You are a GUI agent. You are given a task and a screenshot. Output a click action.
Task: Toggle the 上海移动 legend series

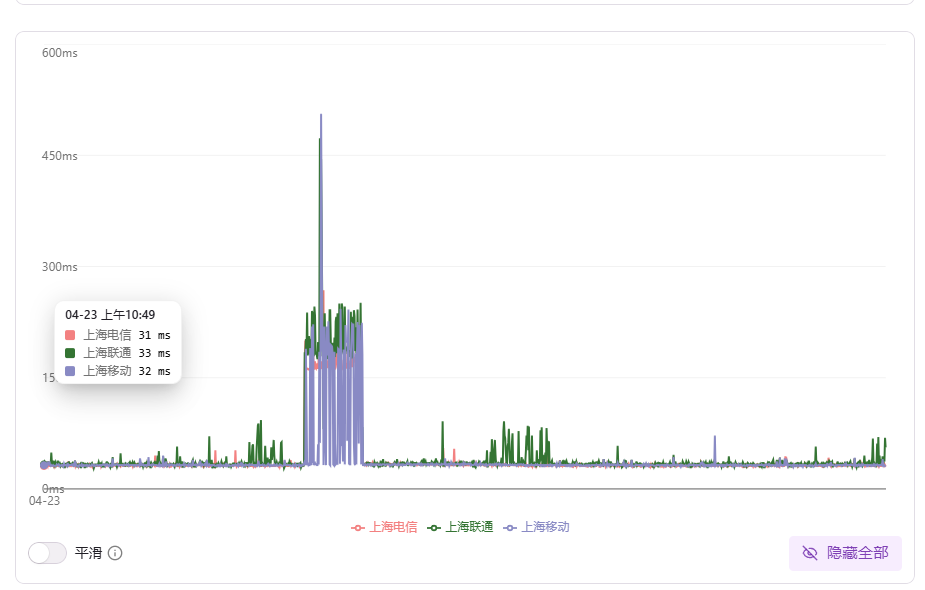(536, 527)
